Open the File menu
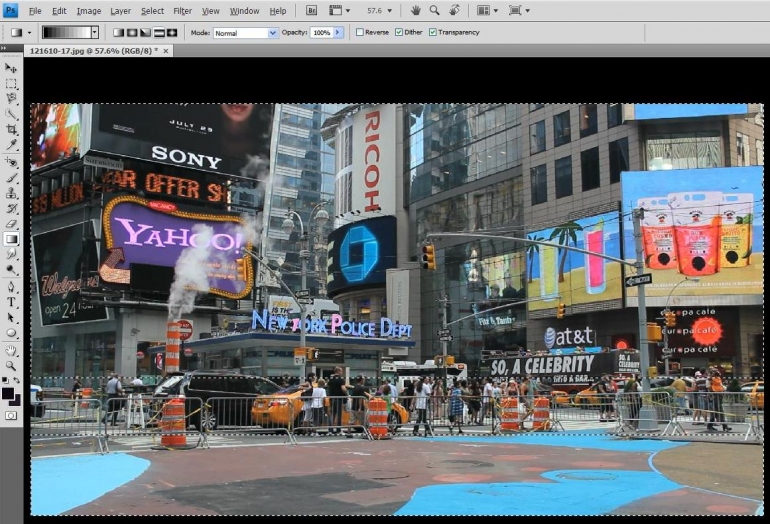 (x=35, y=11)
